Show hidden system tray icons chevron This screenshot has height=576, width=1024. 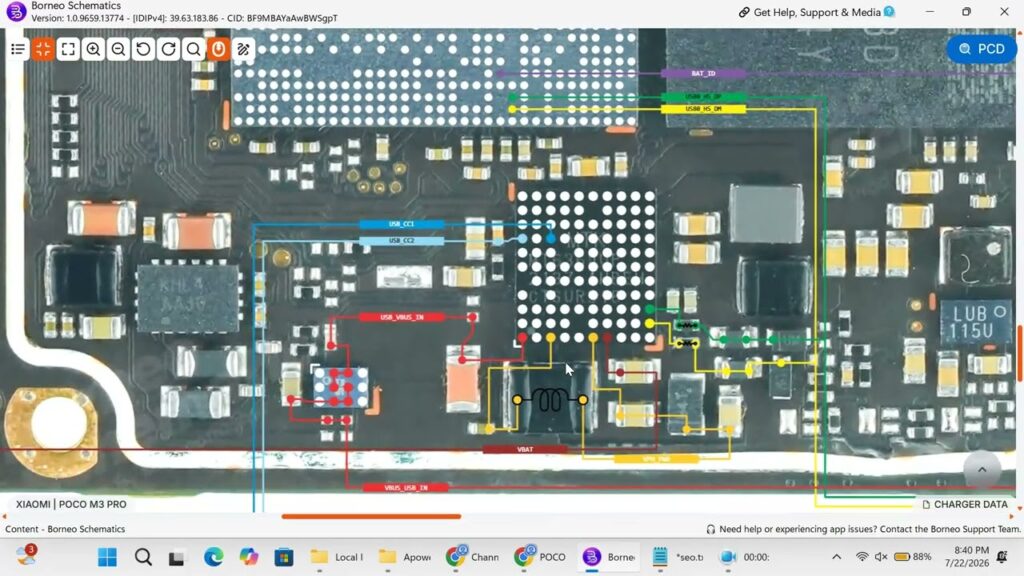836,557
